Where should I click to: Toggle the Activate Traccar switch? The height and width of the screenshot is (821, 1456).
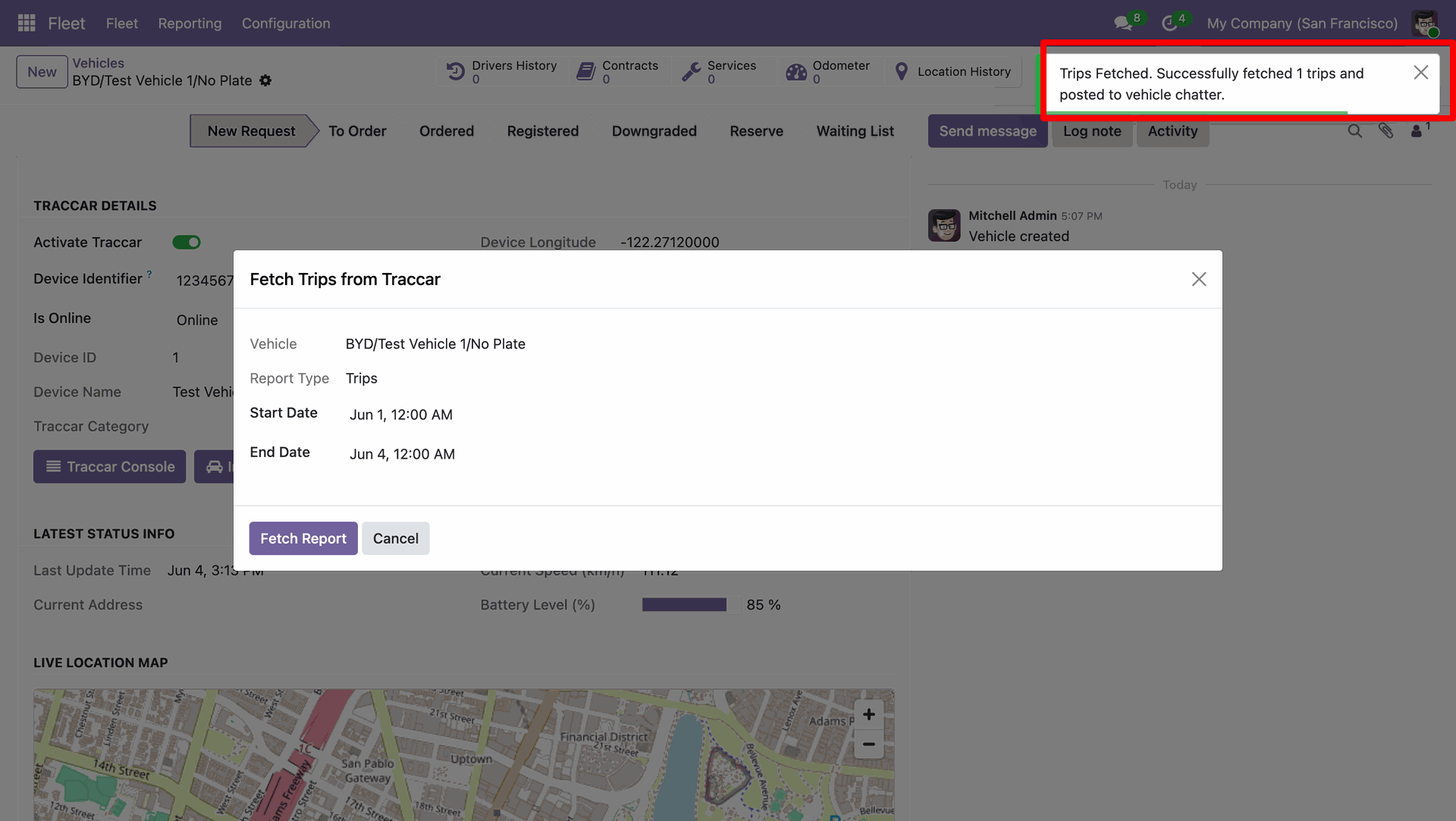187,243
